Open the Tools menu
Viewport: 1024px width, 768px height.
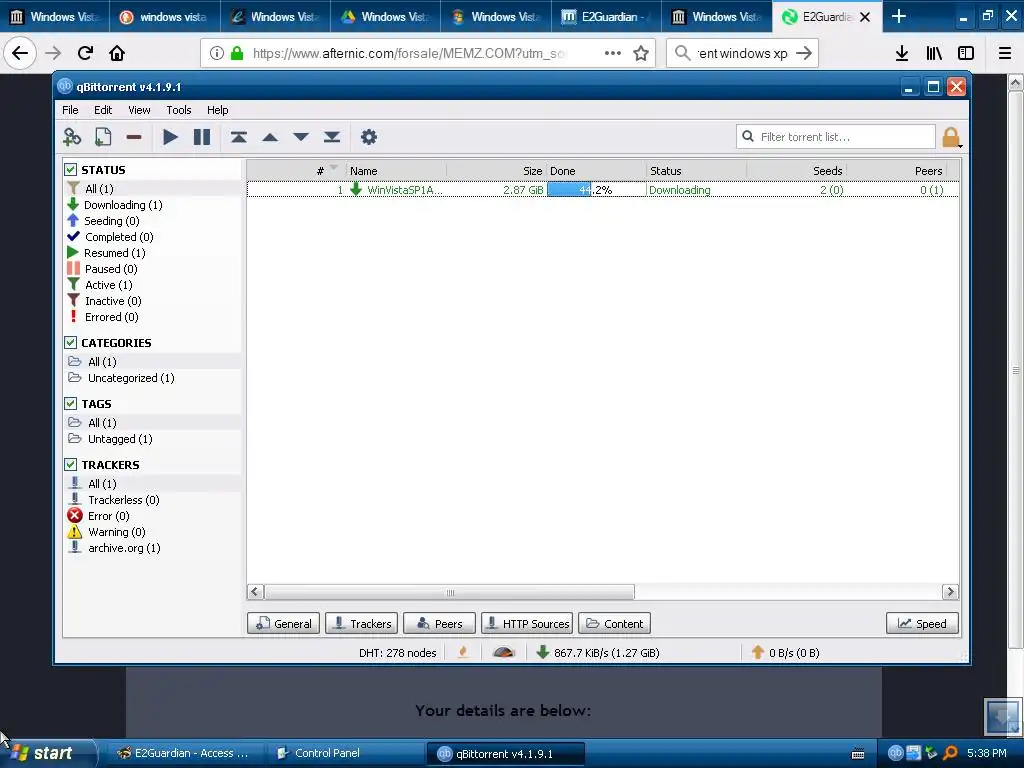(x=178, y=110)
